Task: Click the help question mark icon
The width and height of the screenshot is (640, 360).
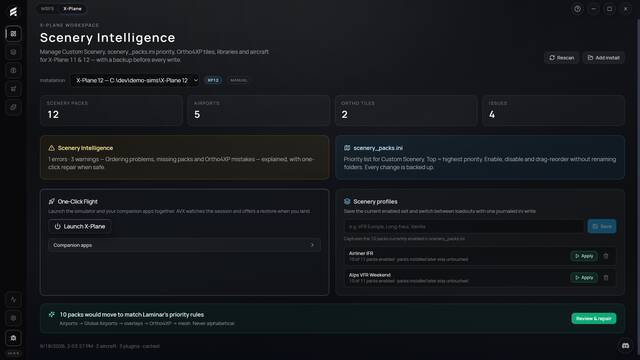Action: click(x=577, y=9)
